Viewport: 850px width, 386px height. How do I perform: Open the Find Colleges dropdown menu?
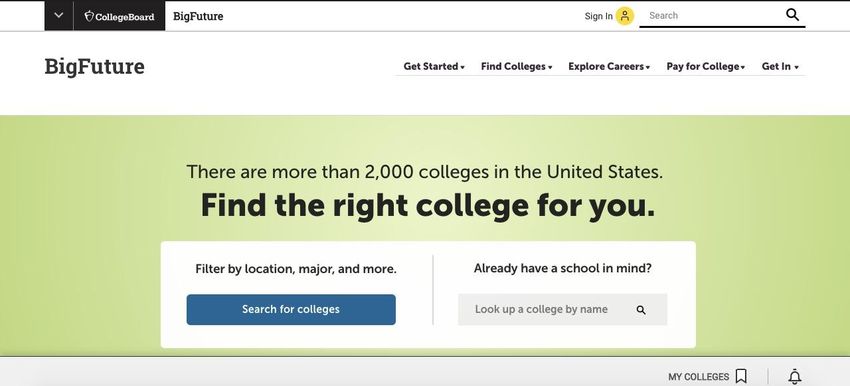516,67
